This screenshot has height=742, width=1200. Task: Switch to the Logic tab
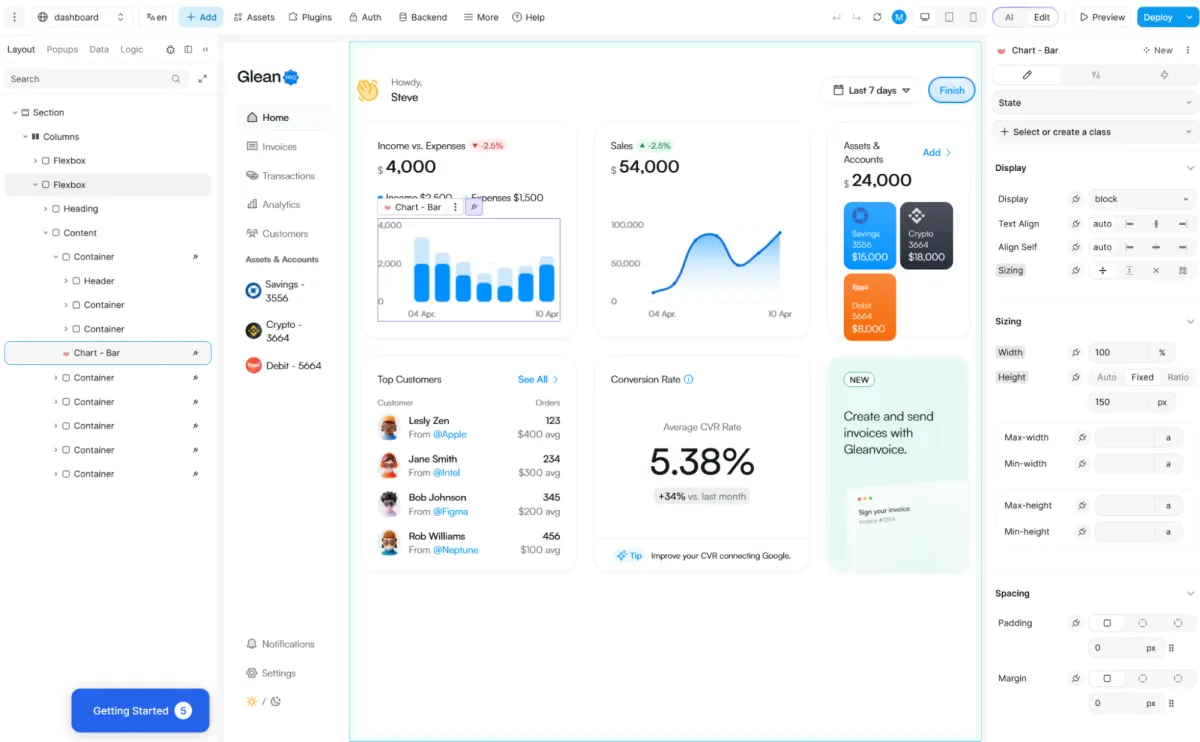pos(132,49)
